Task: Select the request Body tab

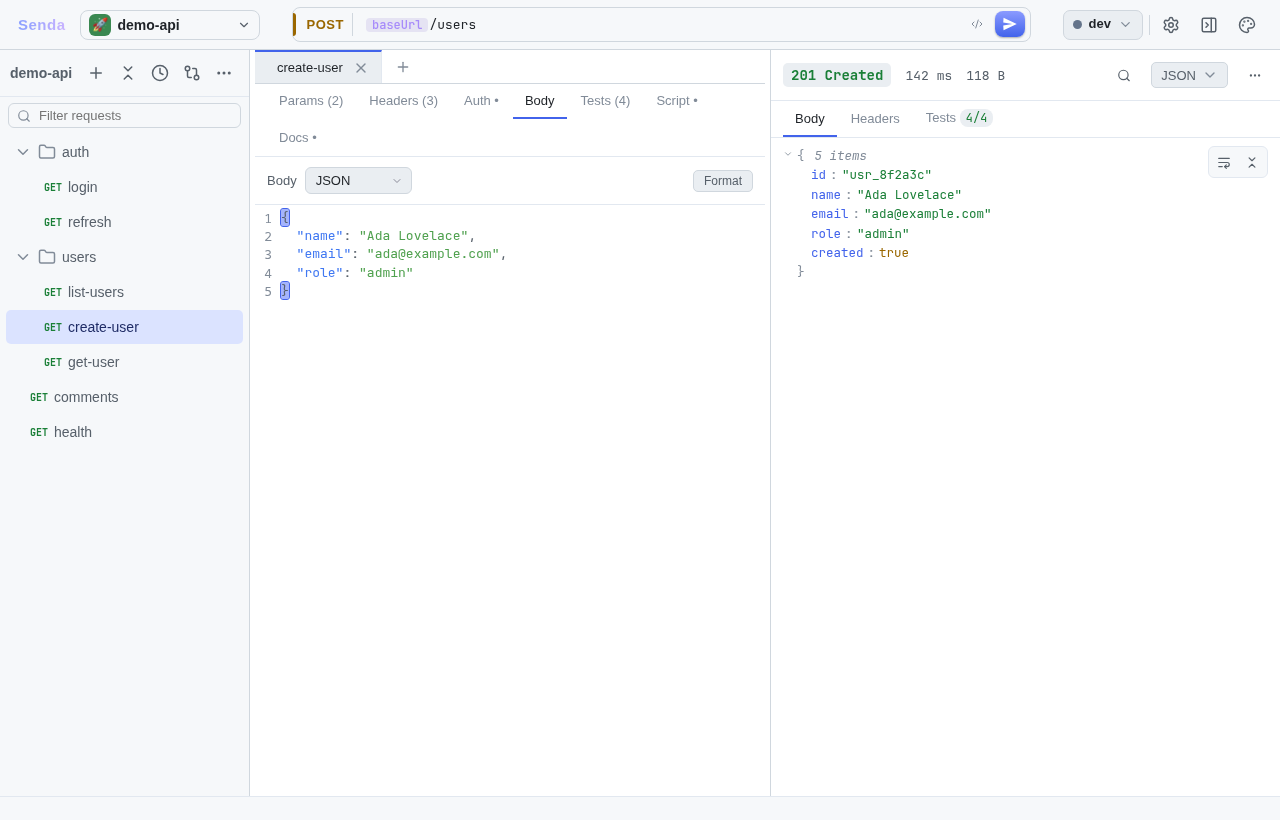Action: (x=540, y=101)
